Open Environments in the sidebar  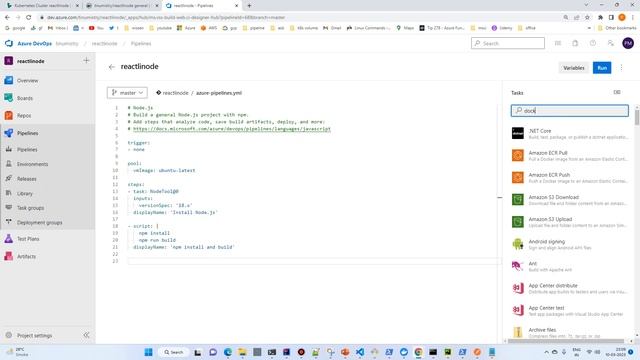click(32, 164)
